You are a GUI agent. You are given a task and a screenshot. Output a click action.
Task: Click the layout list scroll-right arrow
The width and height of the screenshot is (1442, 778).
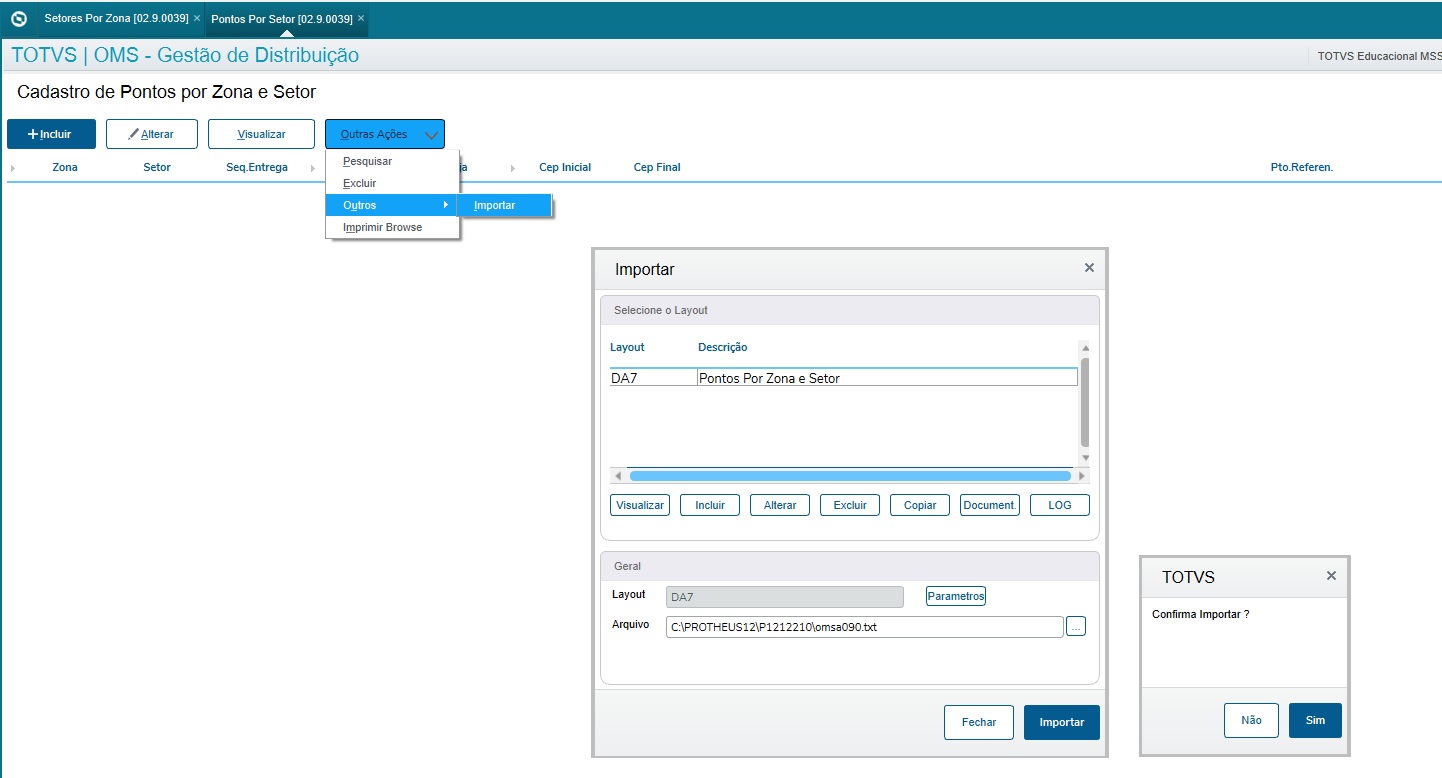(1081, 476)
